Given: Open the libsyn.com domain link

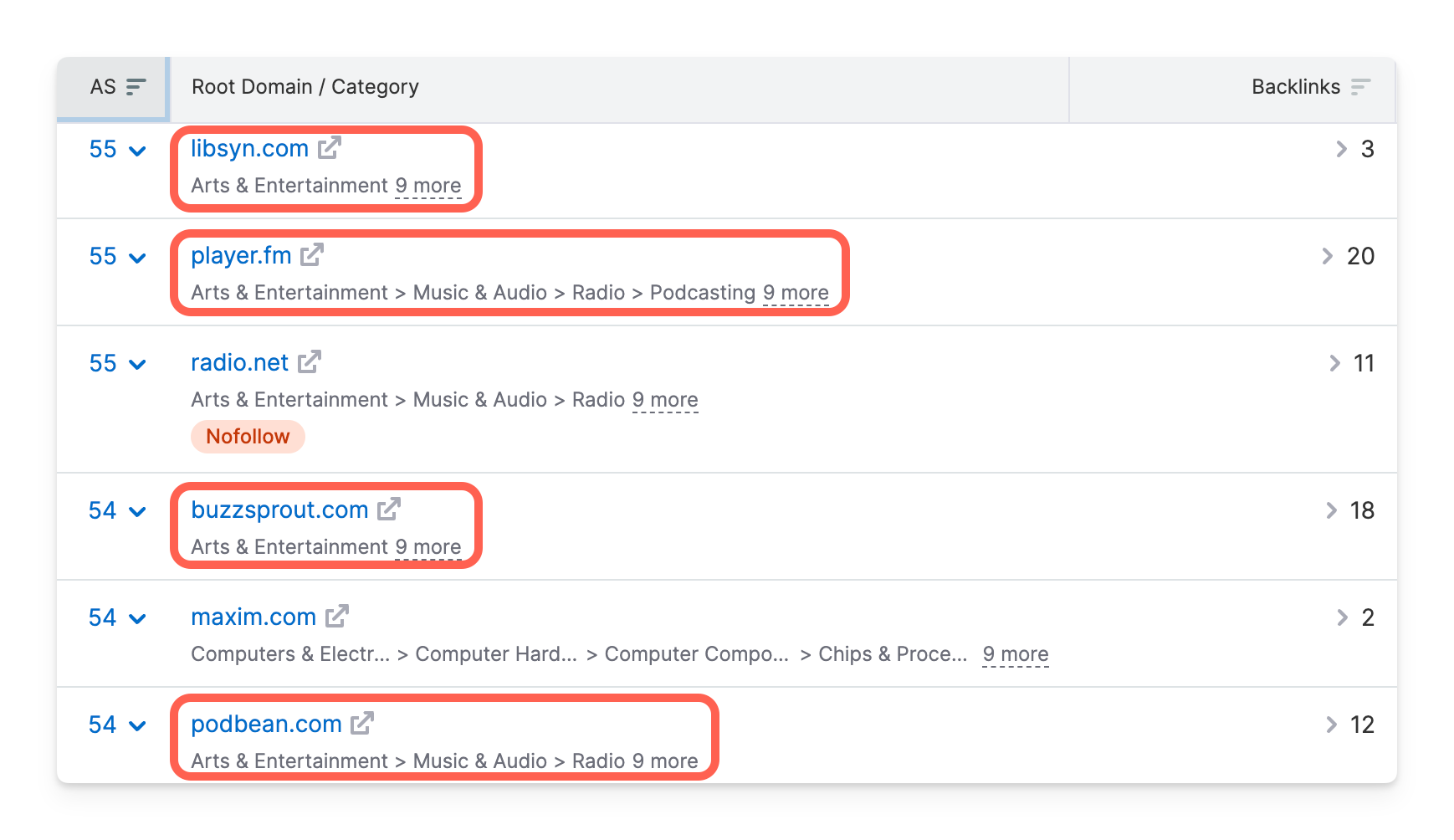Looking at the screenshot, I should pos(248,147).
